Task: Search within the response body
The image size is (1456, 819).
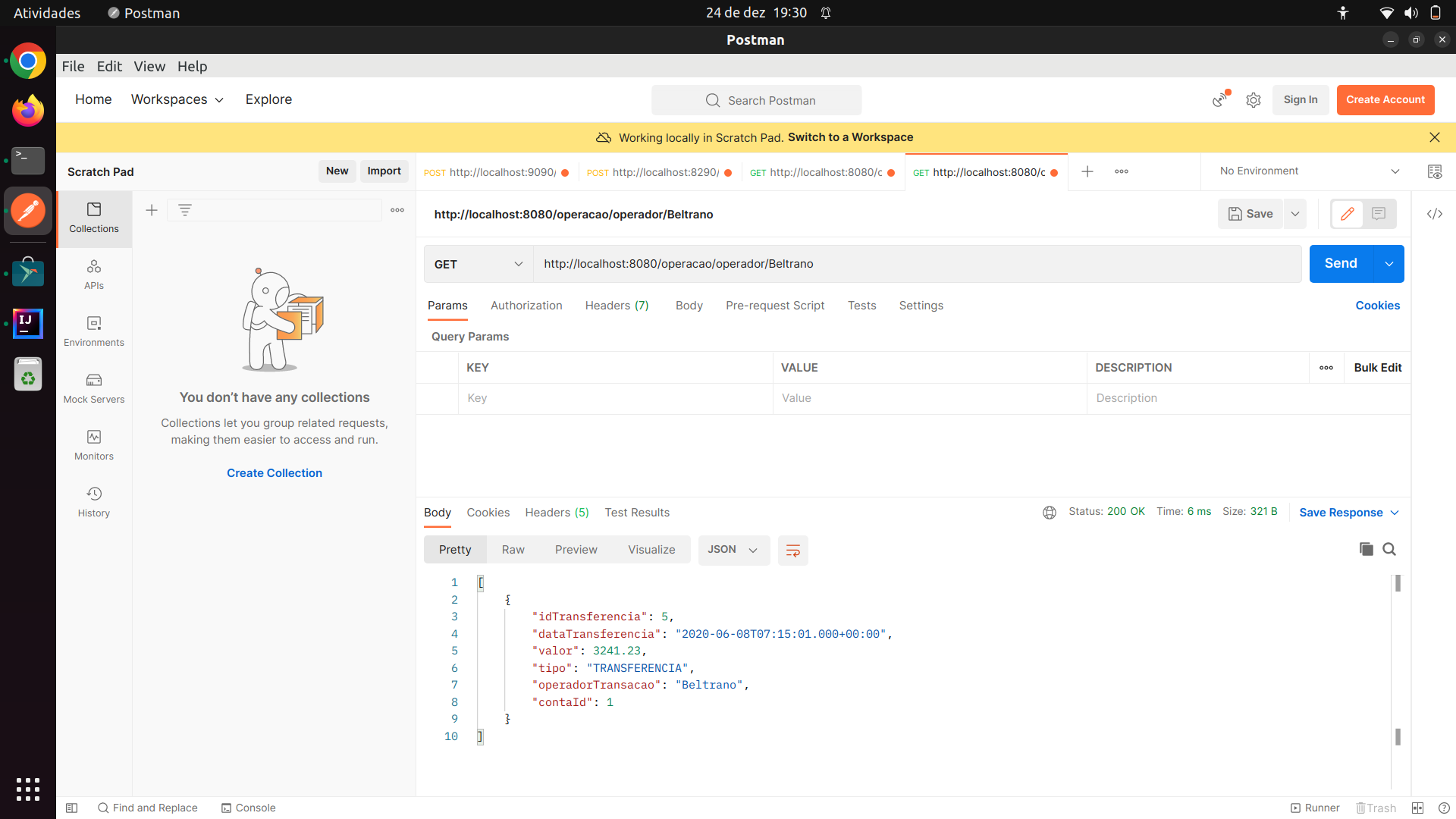Action: [1389, 549]
